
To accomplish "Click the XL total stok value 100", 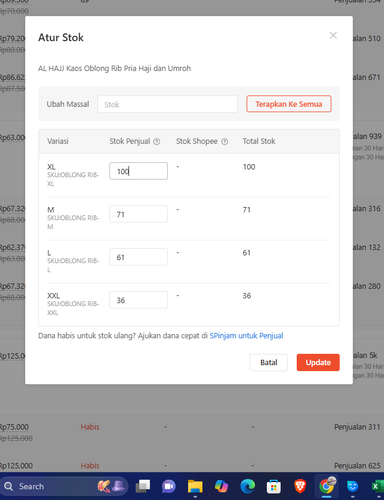I will 249,167.
